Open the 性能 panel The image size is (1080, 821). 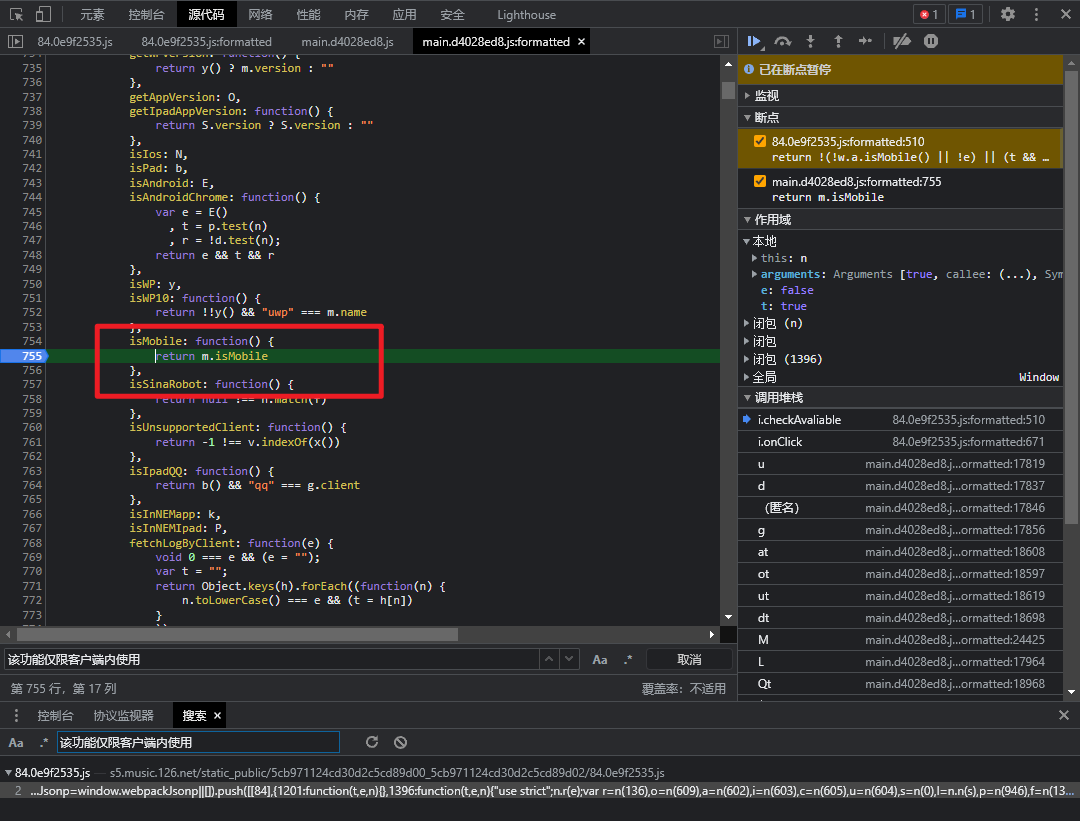308,14
